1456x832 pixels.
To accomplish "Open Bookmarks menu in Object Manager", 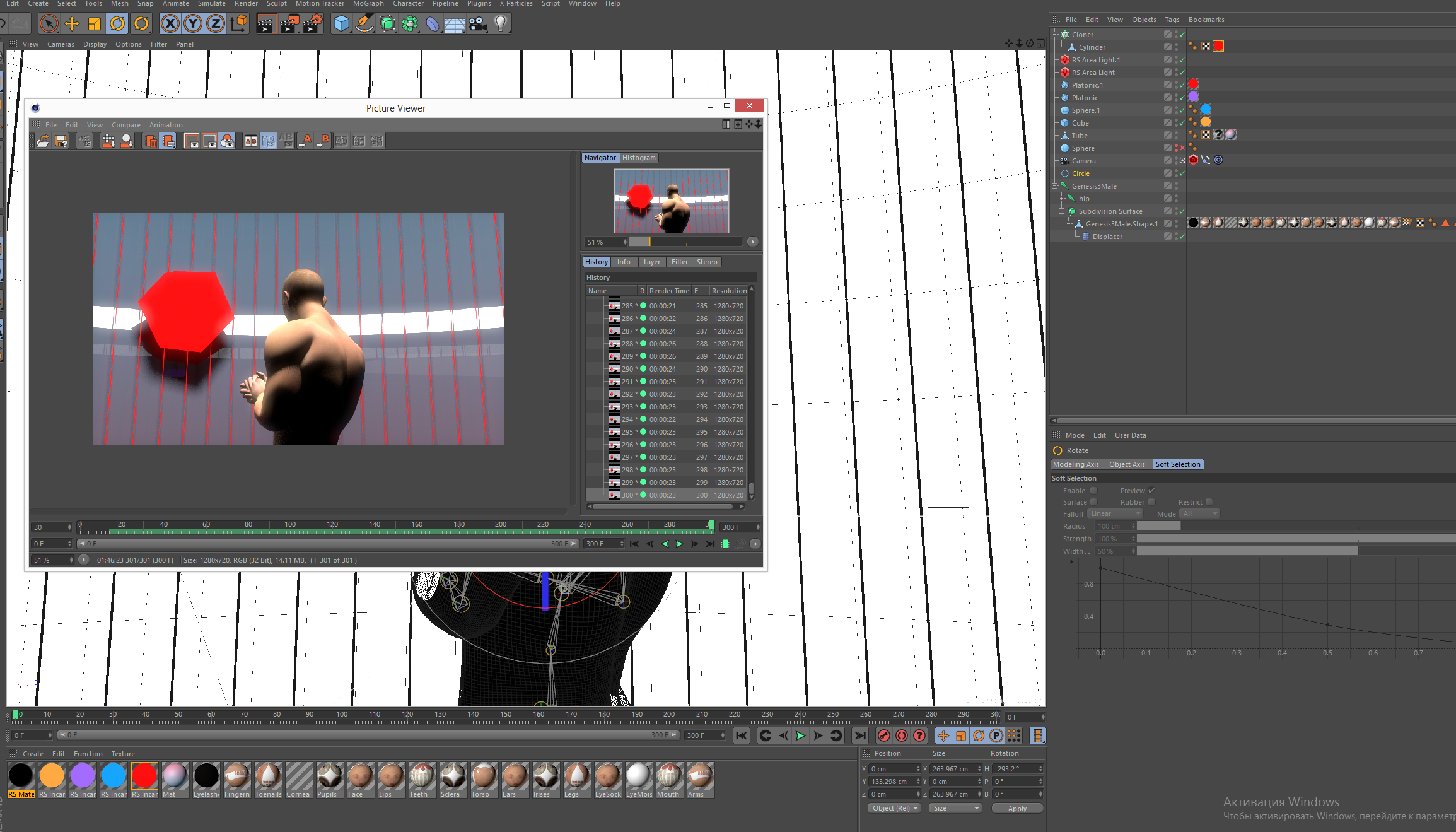I will coord(1206,20).
